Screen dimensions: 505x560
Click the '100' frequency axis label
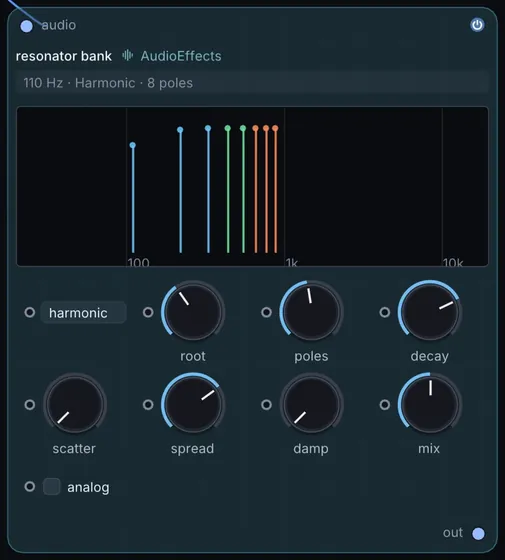(138, 262)
